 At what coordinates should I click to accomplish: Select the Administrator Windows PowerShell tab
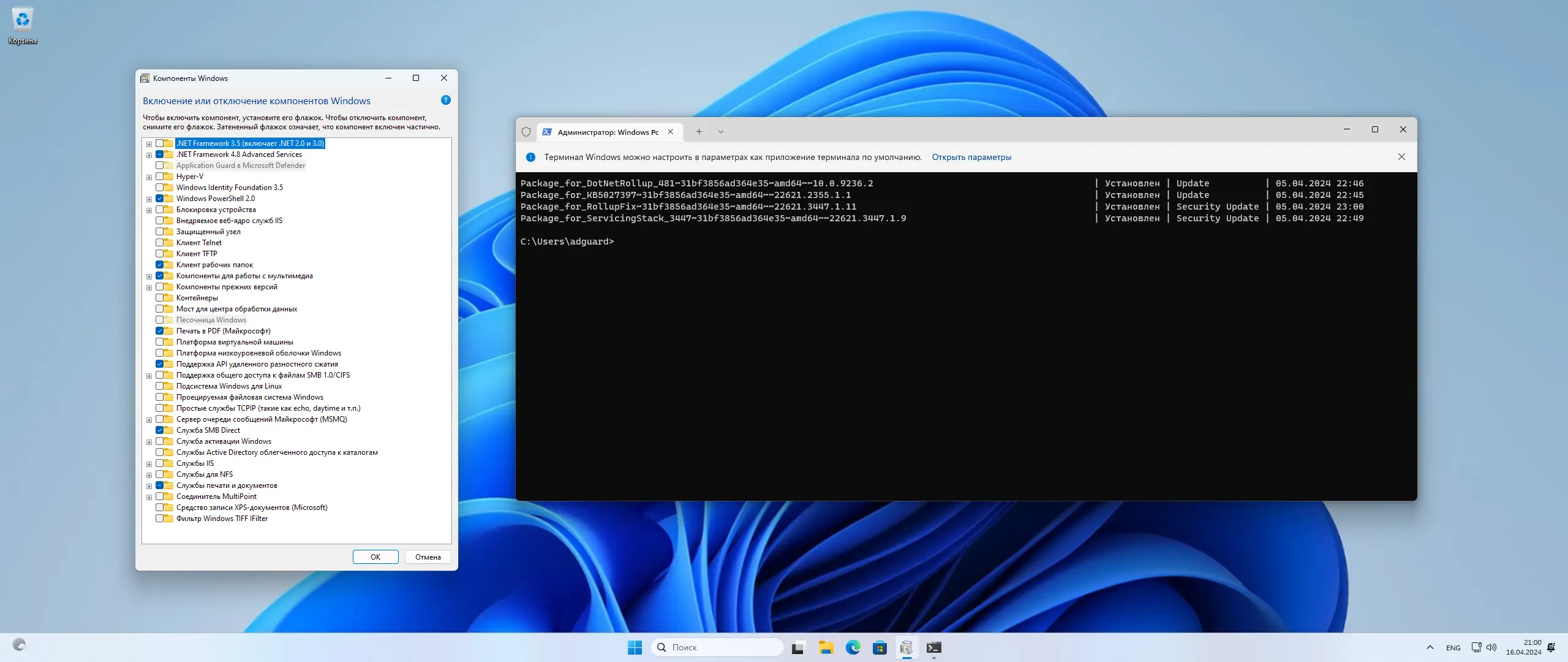tap(606, 132)
